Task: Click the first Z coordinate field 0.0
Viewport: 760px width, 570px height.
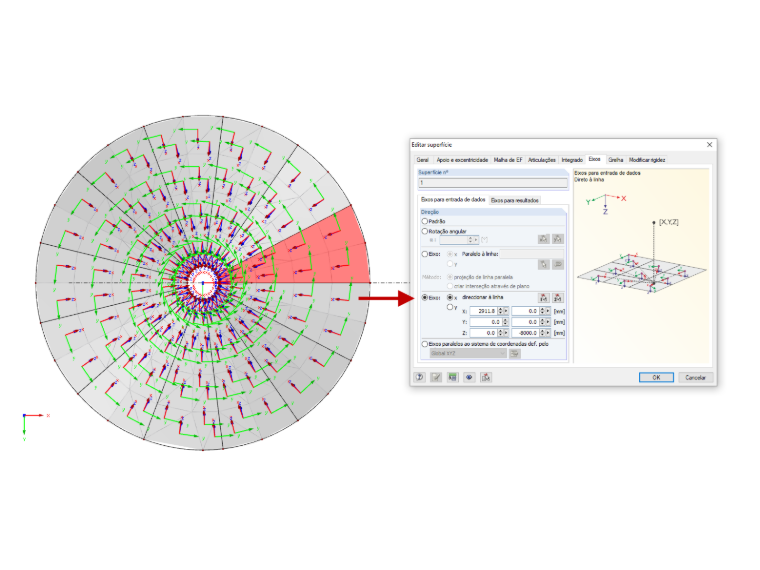Action: tap(484, 333)
